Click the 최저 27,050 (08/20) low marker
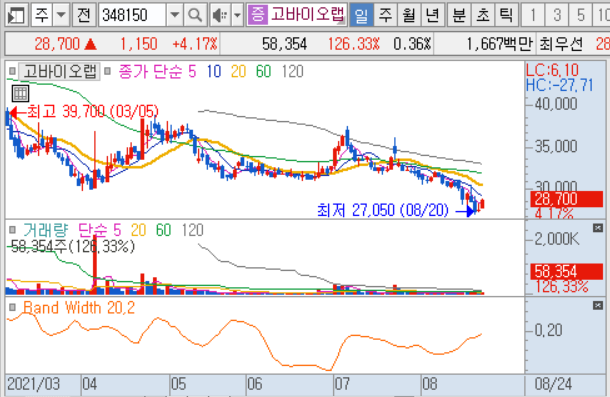 [x=395, y=211]
